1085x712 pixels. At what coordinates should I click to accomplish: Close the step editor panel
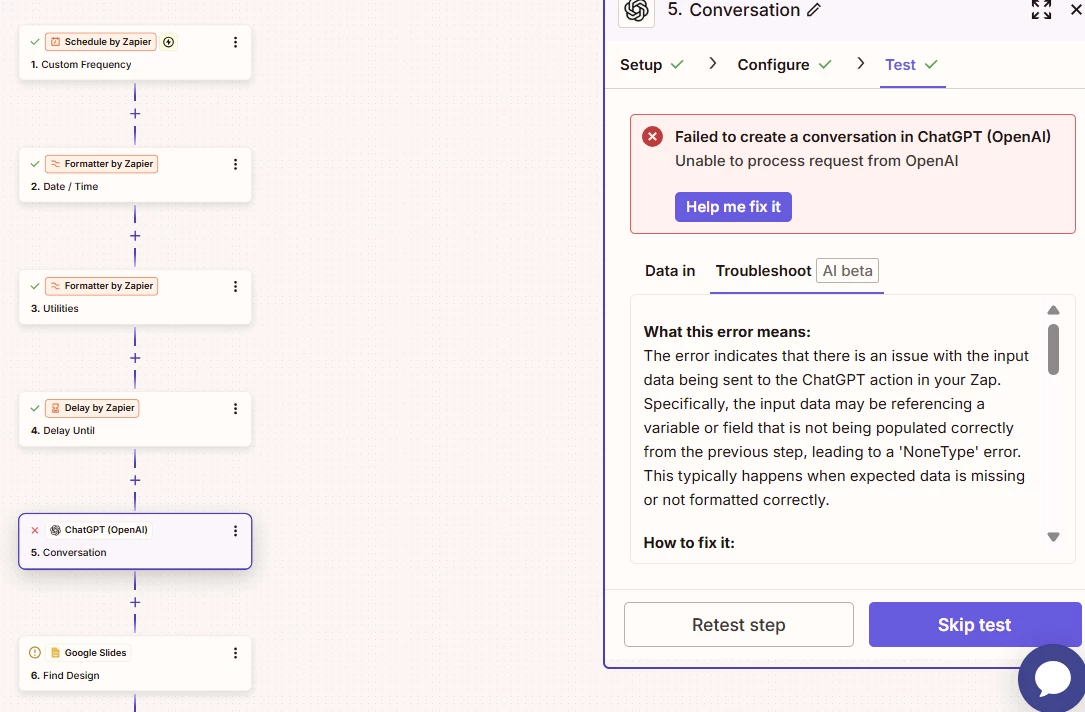(1076, 10)
